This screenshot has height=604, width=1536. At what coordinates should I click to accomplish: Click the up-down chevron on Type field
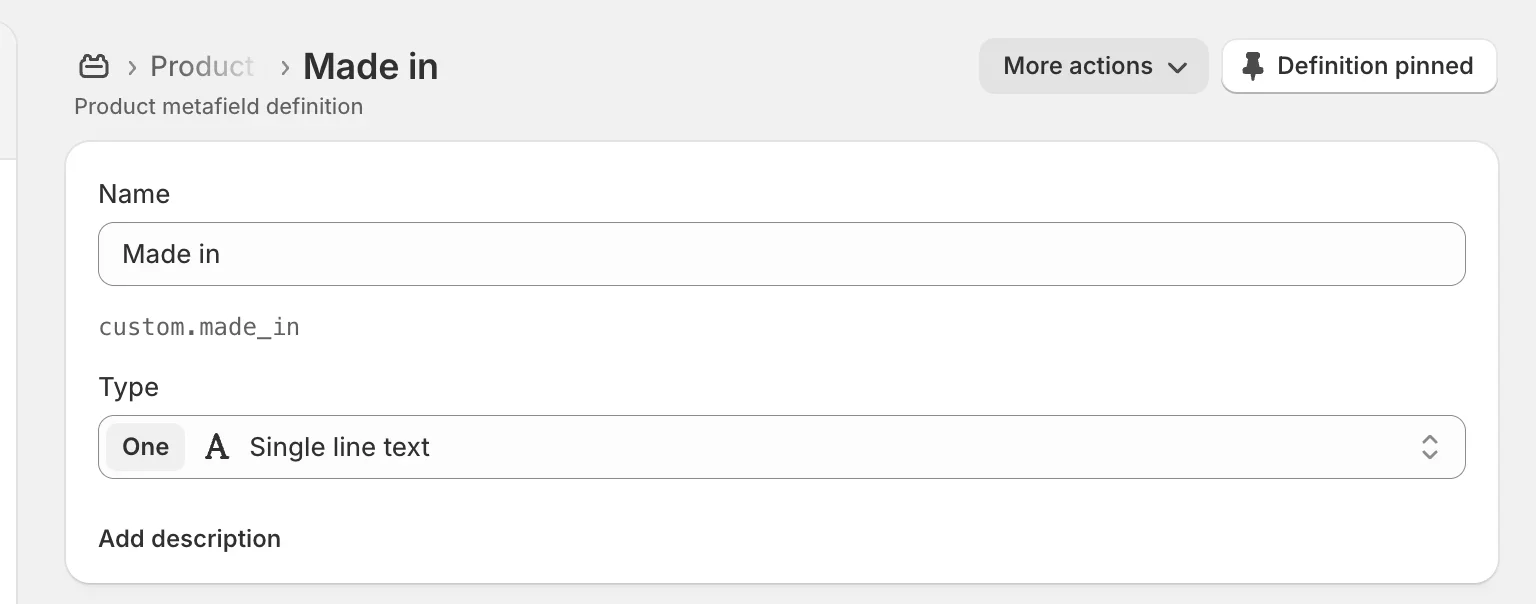1429,447
